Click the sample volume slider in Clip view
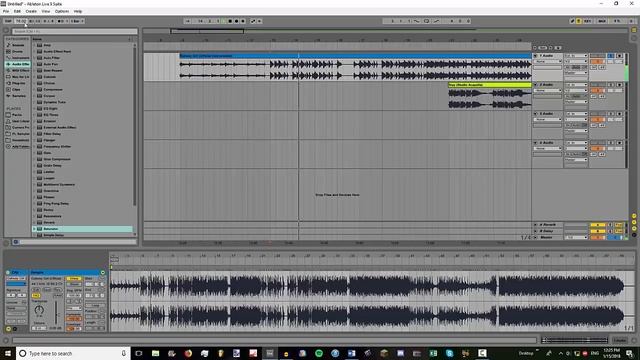 point(56,313)
